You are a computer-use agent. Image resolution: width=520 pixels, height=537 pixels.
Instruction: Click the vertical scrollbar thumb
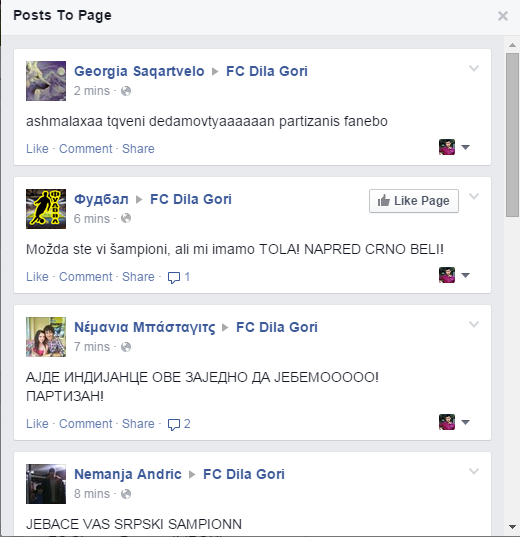click(x=512, y=135)
